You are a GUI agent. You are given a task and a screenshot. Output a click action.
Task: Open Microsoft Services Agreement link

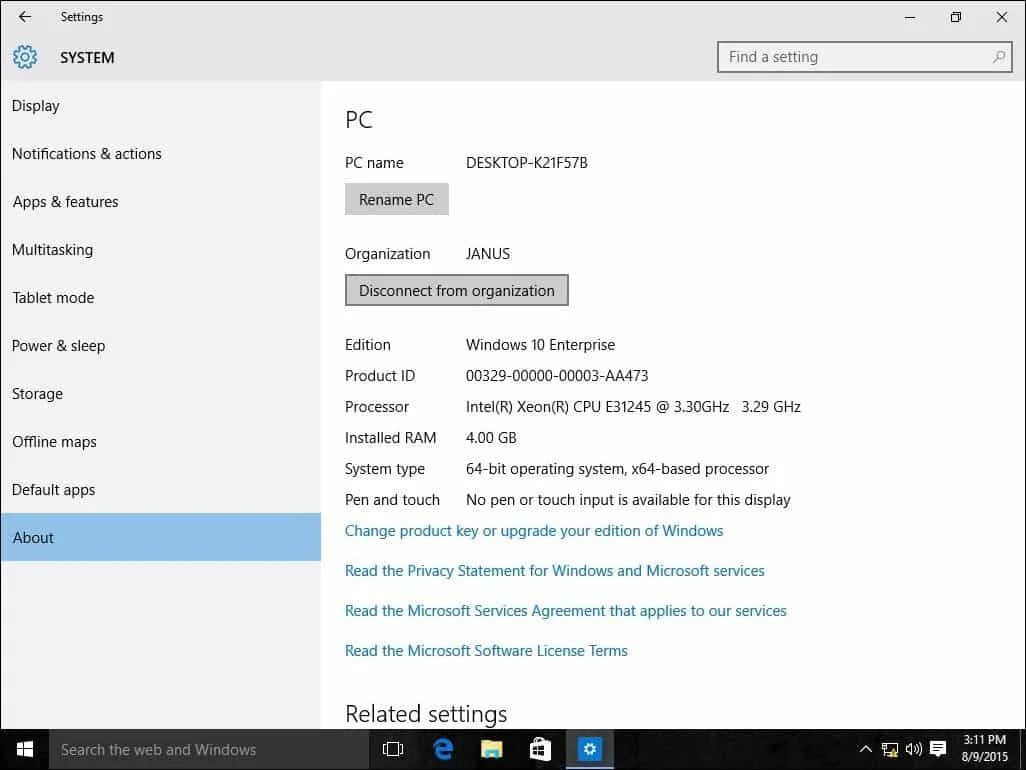566,610
